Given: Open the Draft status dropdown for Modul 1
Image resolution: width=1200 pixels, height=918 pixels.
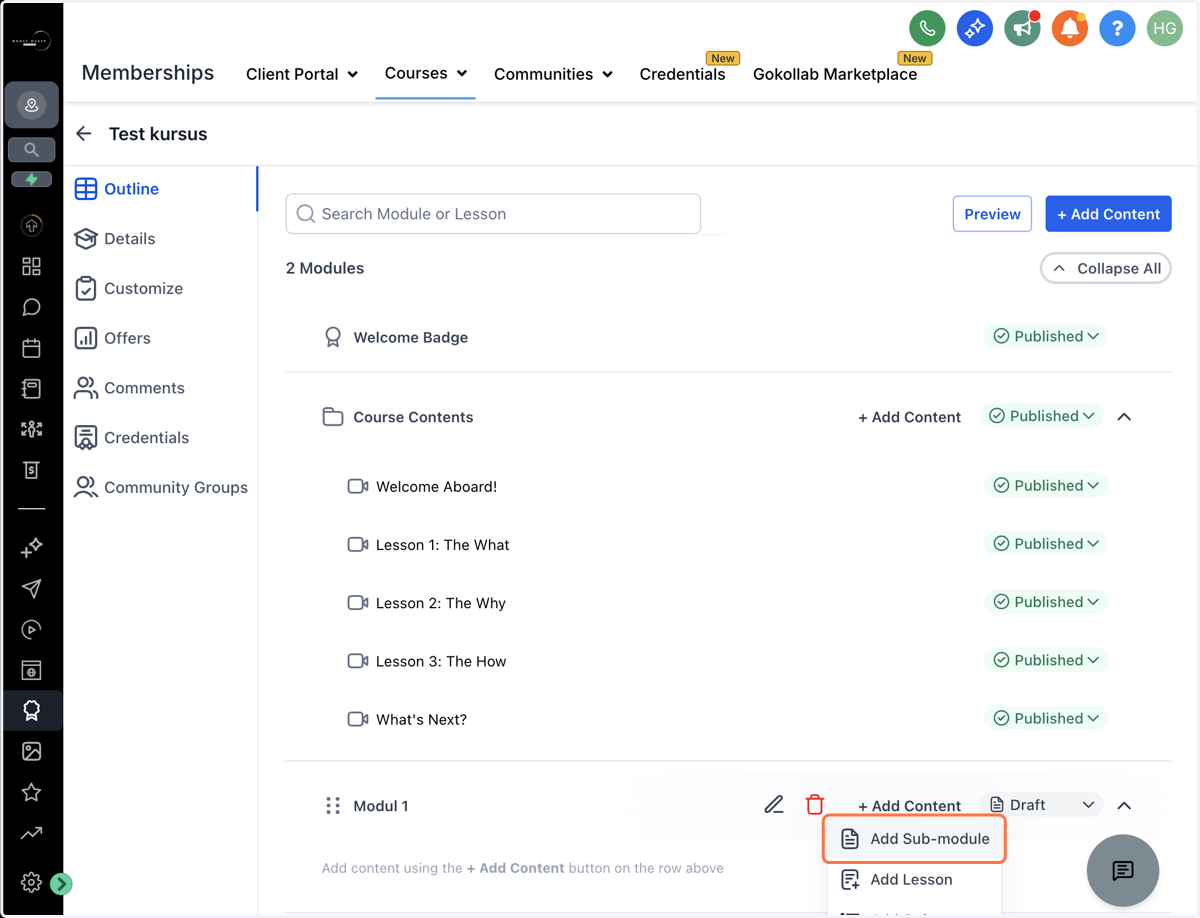Looking at the screenshot, I should 1041,805.
